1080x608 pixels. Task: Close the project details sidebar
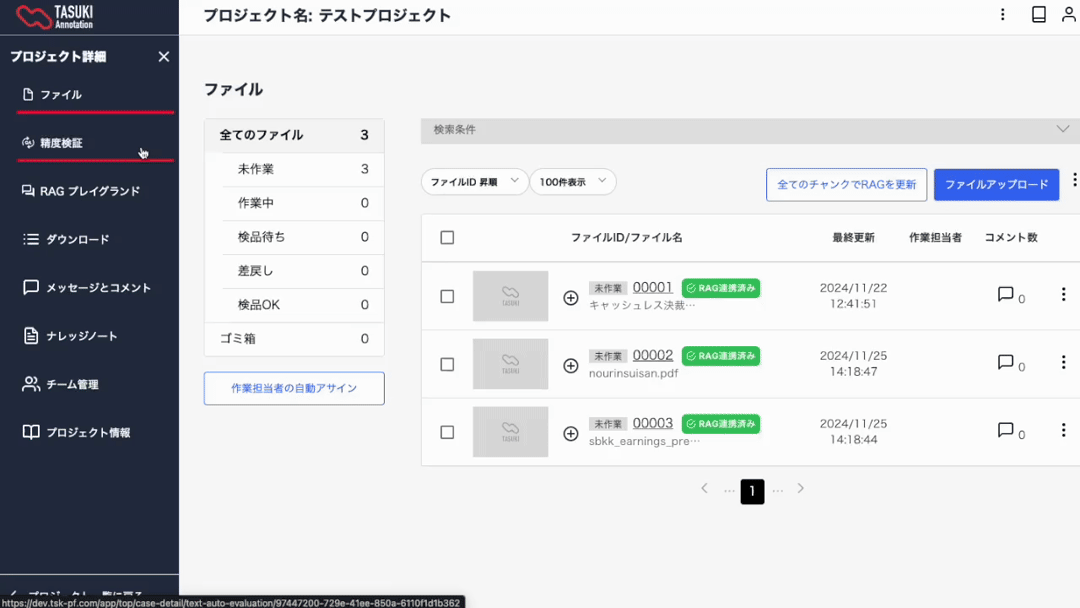click(x=163, y=56)
